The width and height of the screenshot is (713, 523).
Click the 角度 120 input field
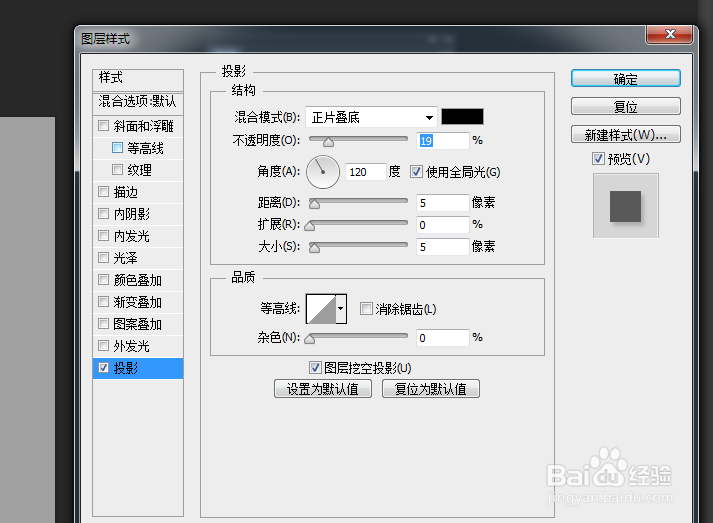[x=366, y=172]
